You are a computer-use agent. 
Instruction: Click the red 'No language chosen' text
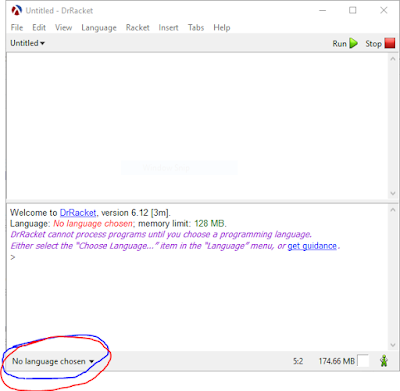coord(93,224)
